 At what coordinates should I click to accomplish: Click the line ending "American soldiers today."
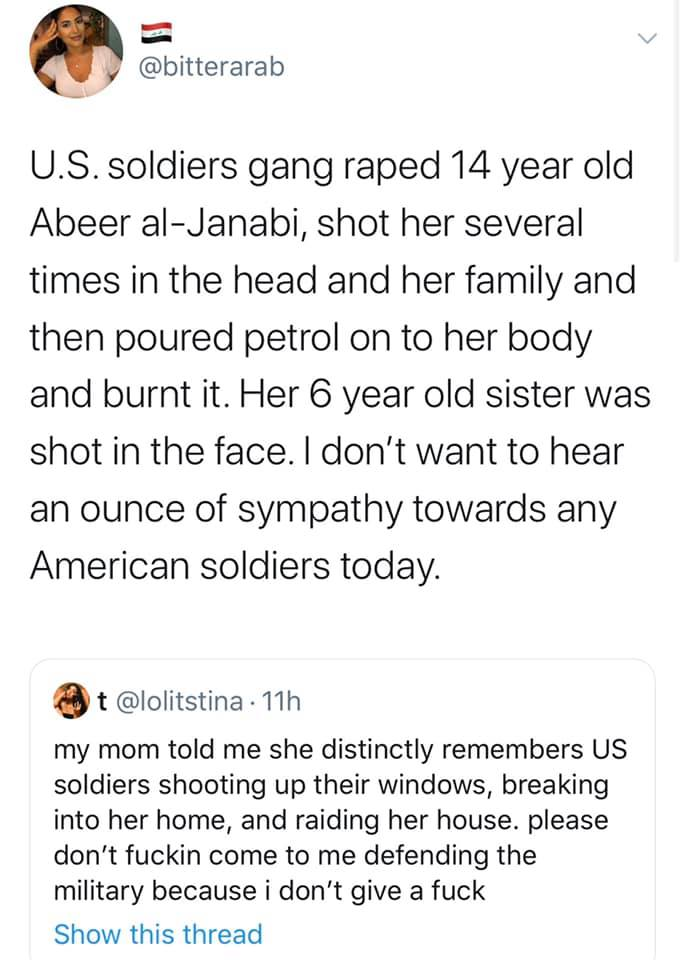(235, 564)
